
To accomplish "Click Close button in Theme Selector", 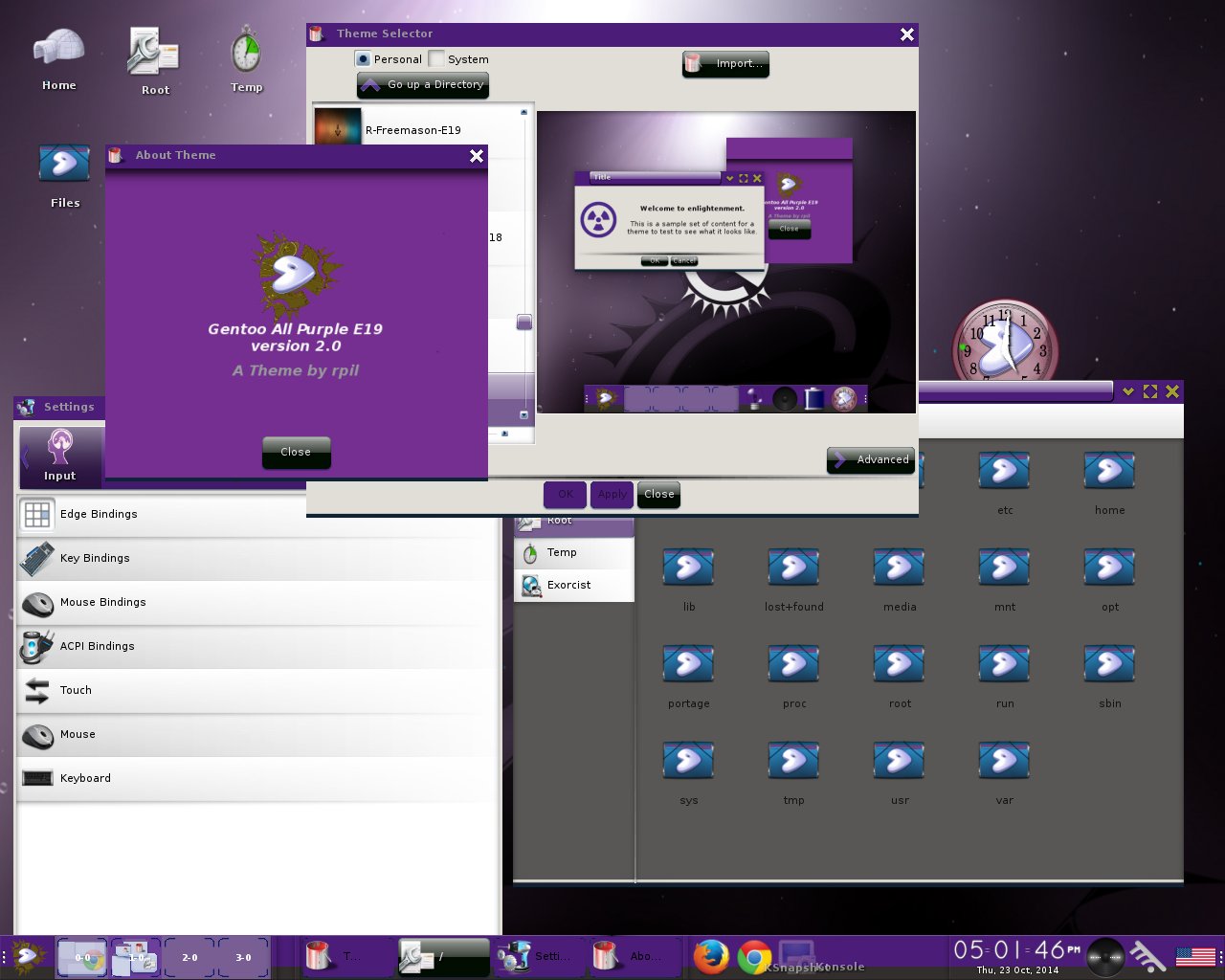I will click(x=658, y=495).
